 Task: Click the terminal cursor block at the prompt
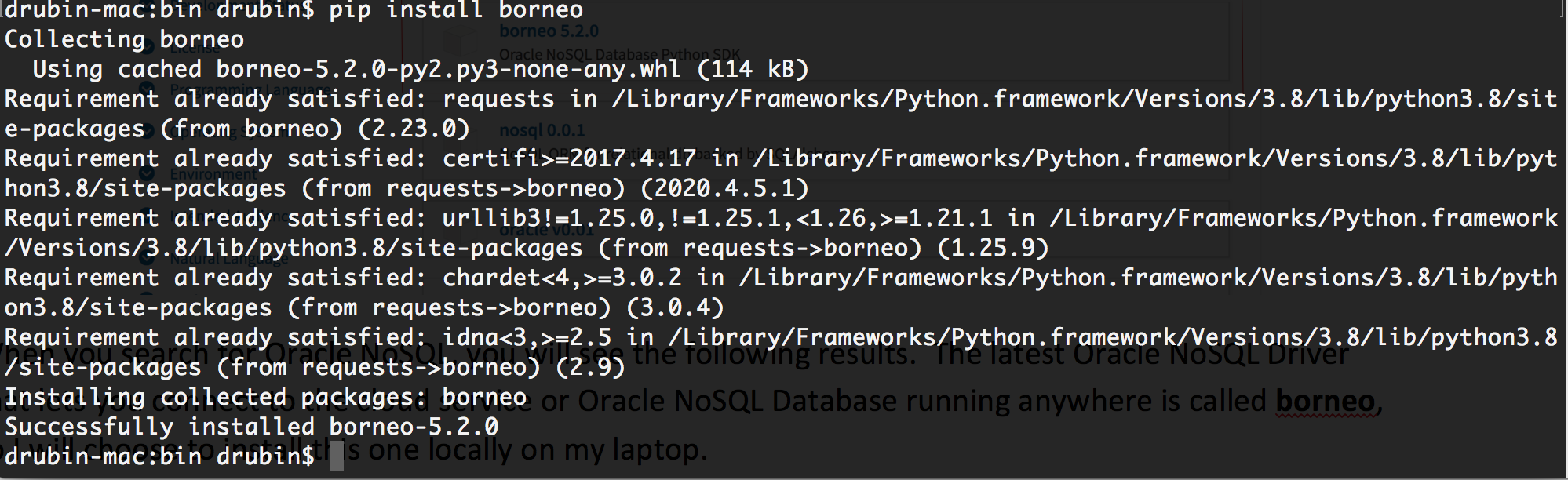pos(337,456)
